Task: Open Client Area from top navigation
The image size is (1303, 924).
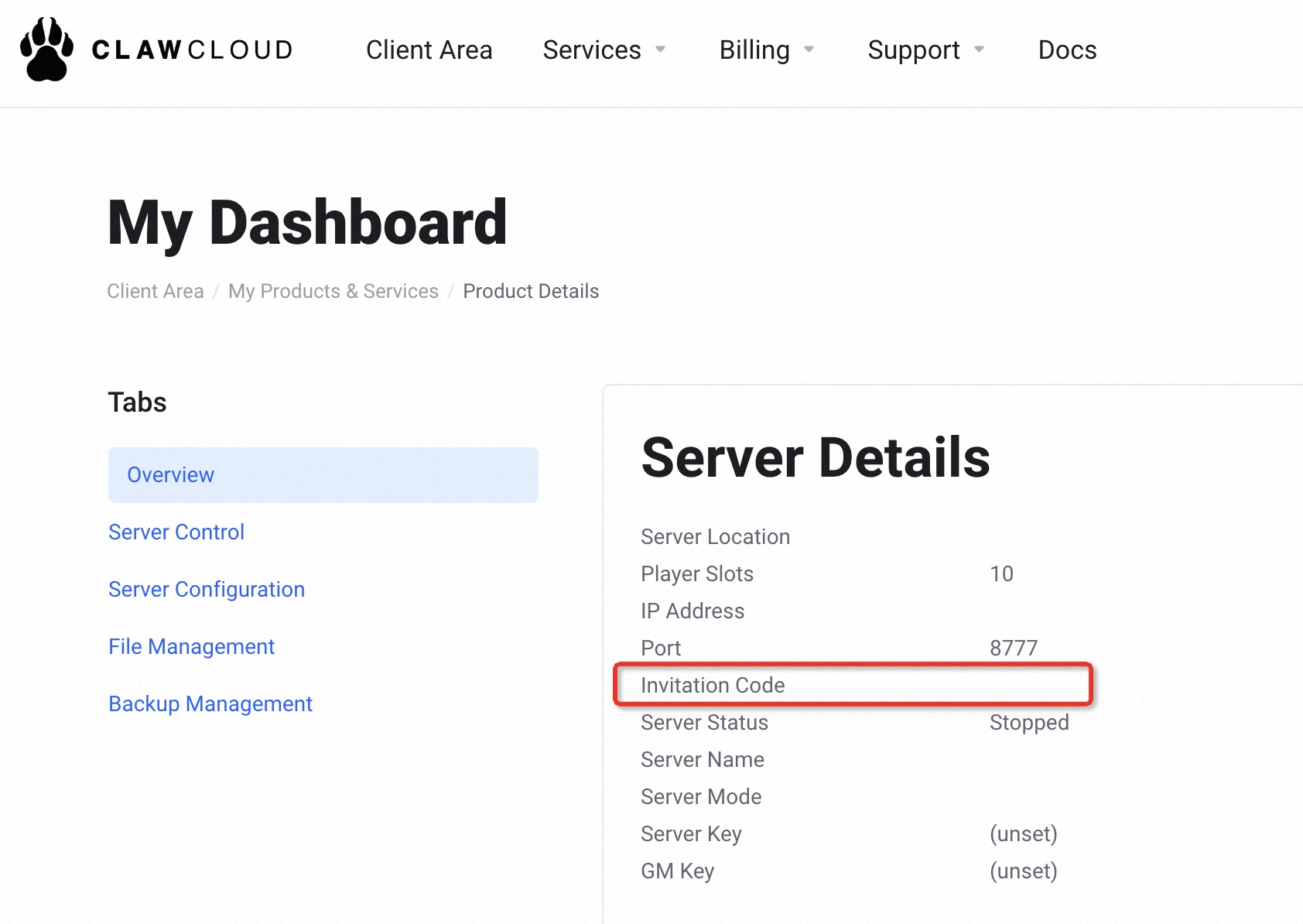Action: 429,50
